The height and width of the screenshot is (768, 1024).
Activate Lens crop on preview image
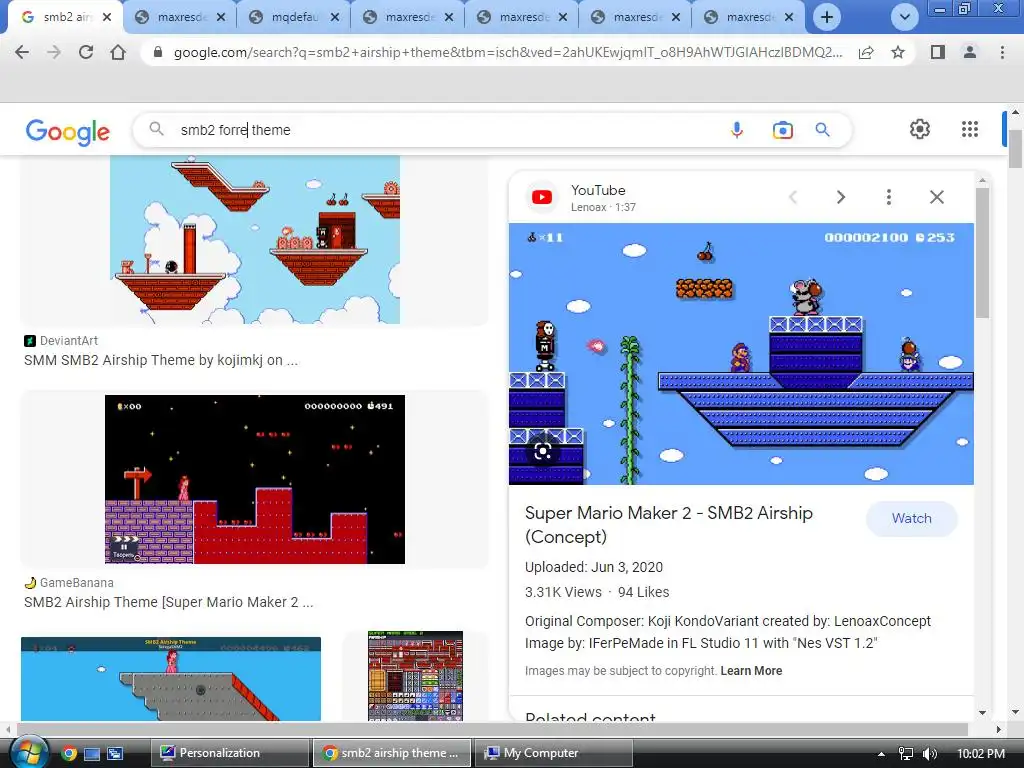click(x=543, y=451)
